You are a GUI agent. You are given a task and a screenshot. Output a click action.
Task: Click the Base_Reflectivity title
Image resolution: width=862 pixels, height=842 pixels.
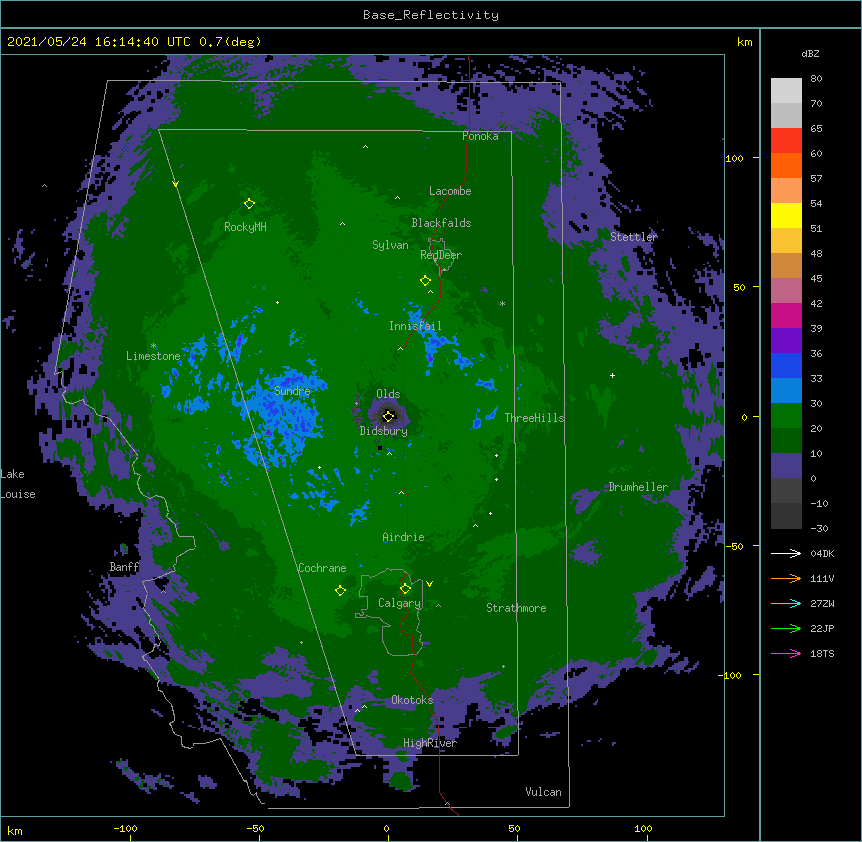pyautogui.click(x=431, y=15)
